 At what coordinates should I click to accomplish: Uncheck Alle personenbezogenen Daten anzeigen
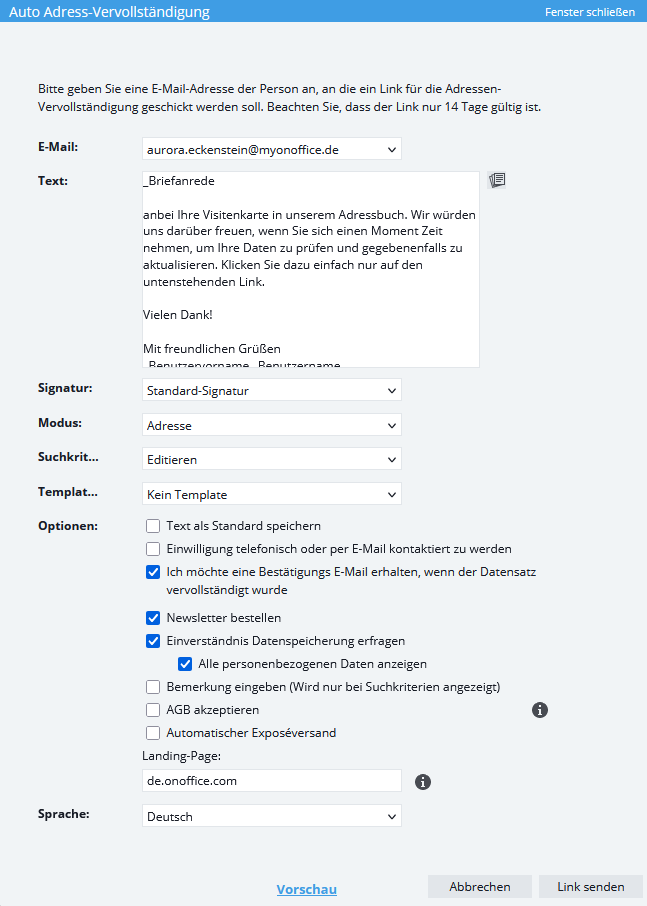[x=185, y=664]
